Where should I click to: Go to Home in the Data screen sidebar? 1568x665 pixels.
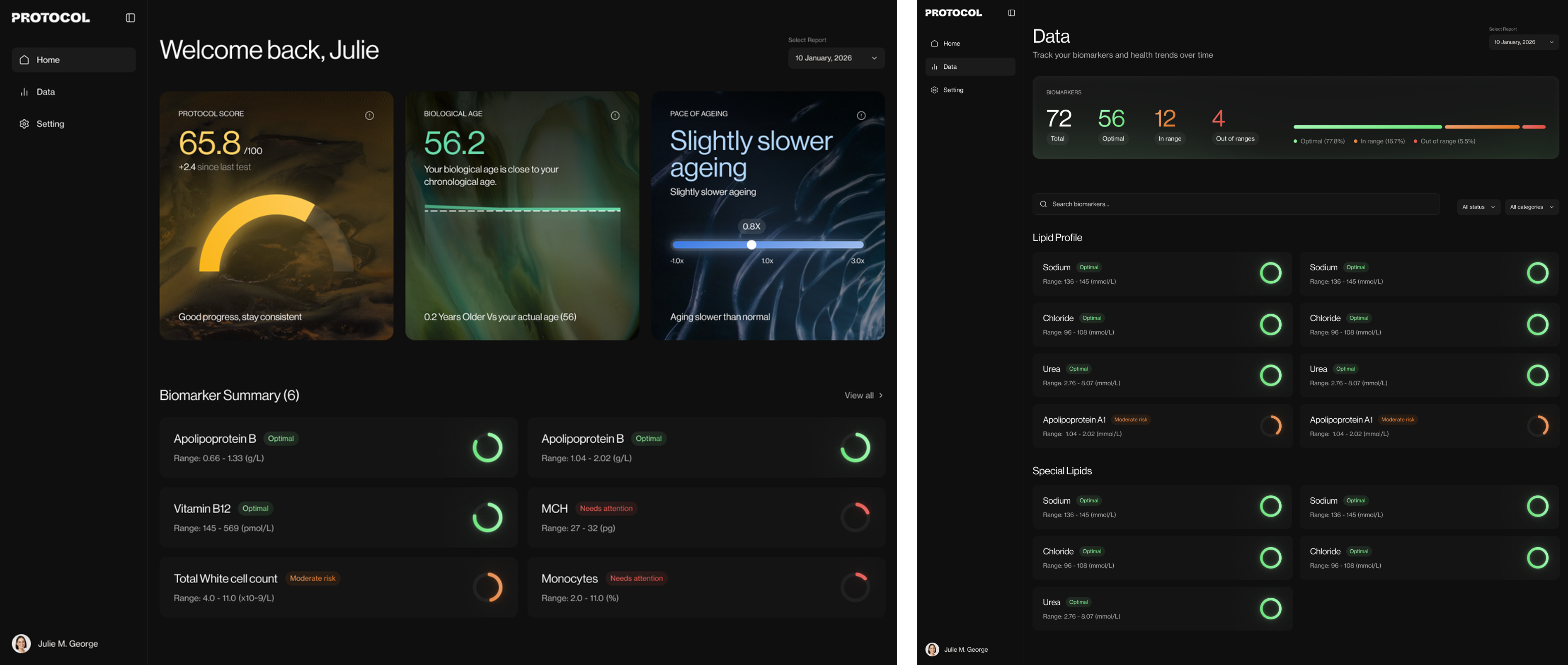(x=951, y=43)
